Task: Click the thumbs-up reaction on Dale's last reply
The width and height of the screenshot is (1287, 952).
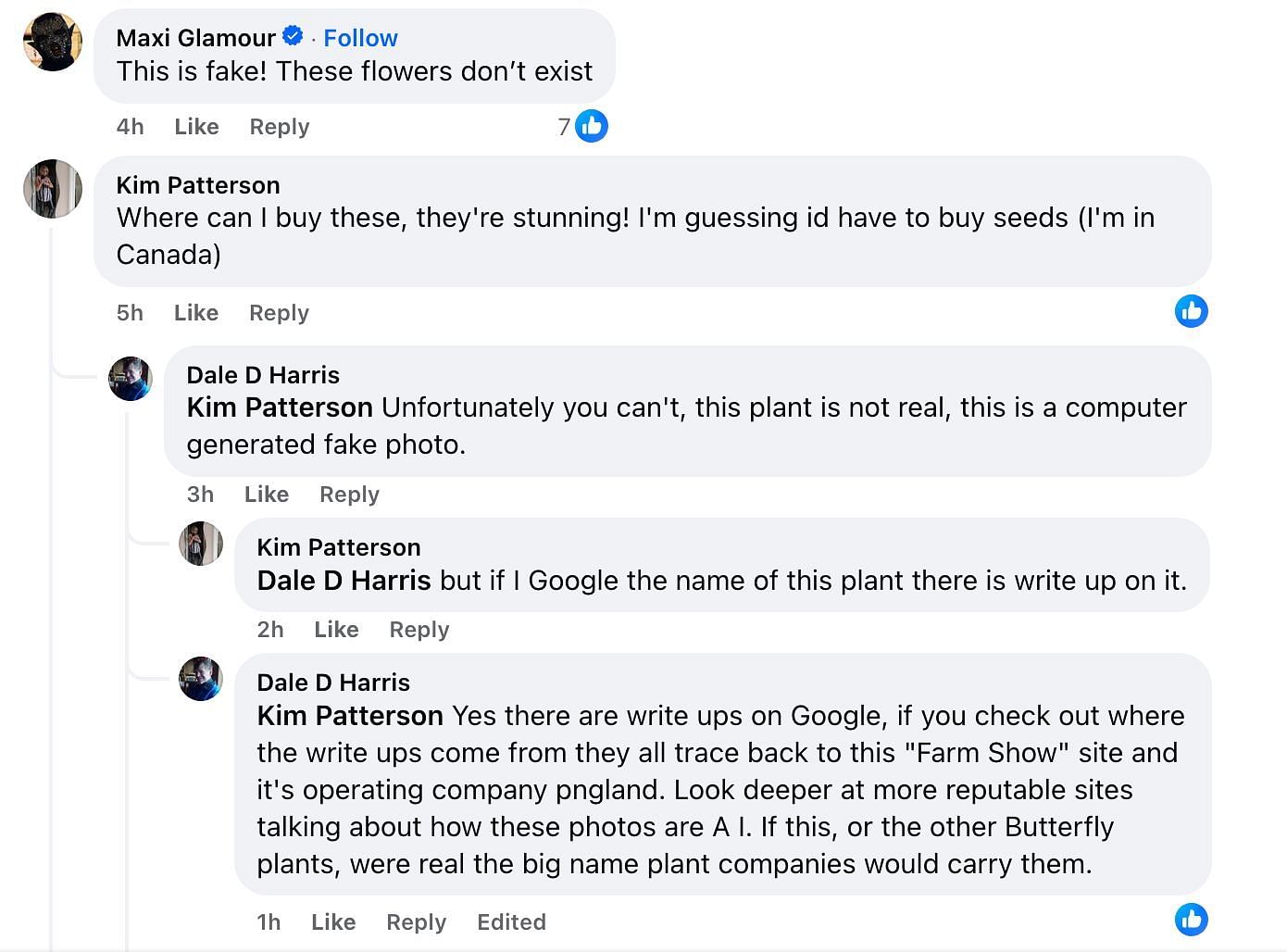Action: pyautogui.click(x=1191, y=920)
